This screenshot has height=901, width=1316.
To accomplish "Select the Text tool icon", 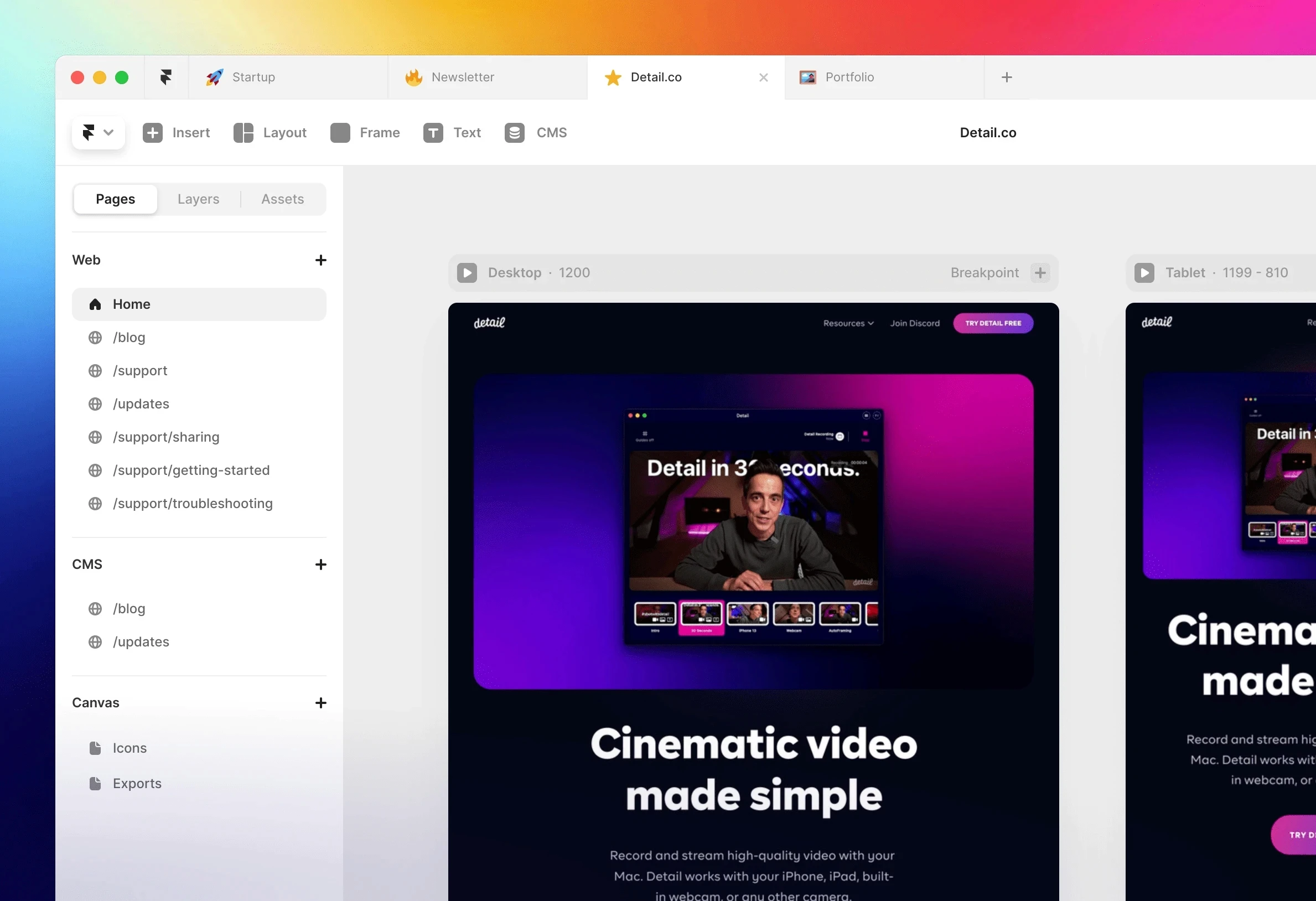I will [x=433, y=132].
